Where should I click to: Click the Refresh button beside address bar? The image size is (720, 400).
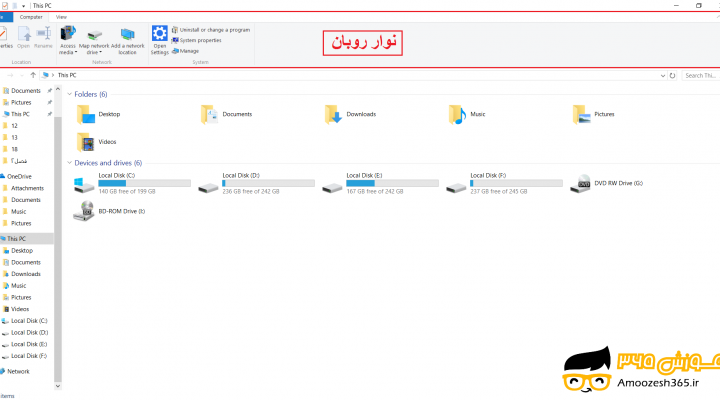pyautogui.click(x=672, y=76)
